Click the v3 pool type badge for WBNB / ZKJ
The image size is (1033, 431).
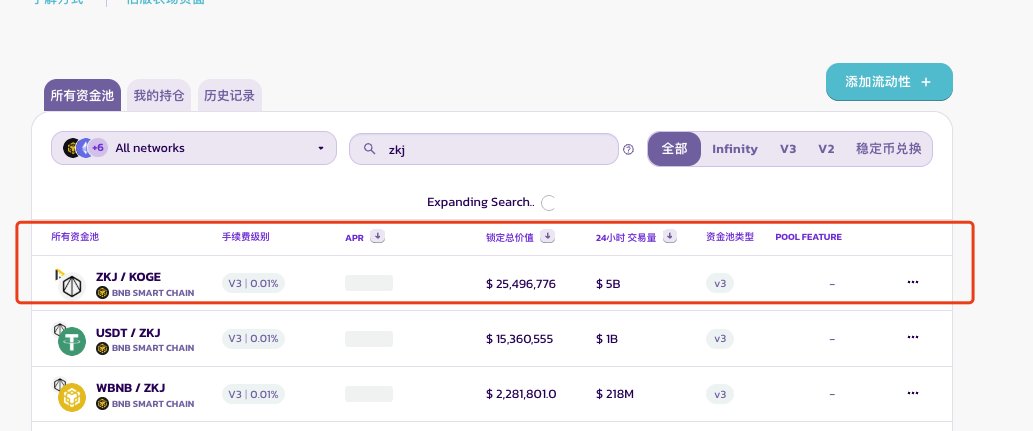720,394
